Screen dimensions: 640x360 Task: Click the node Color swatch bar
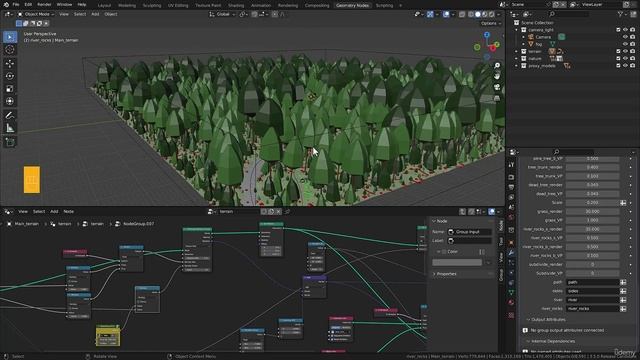coord(457,262)
